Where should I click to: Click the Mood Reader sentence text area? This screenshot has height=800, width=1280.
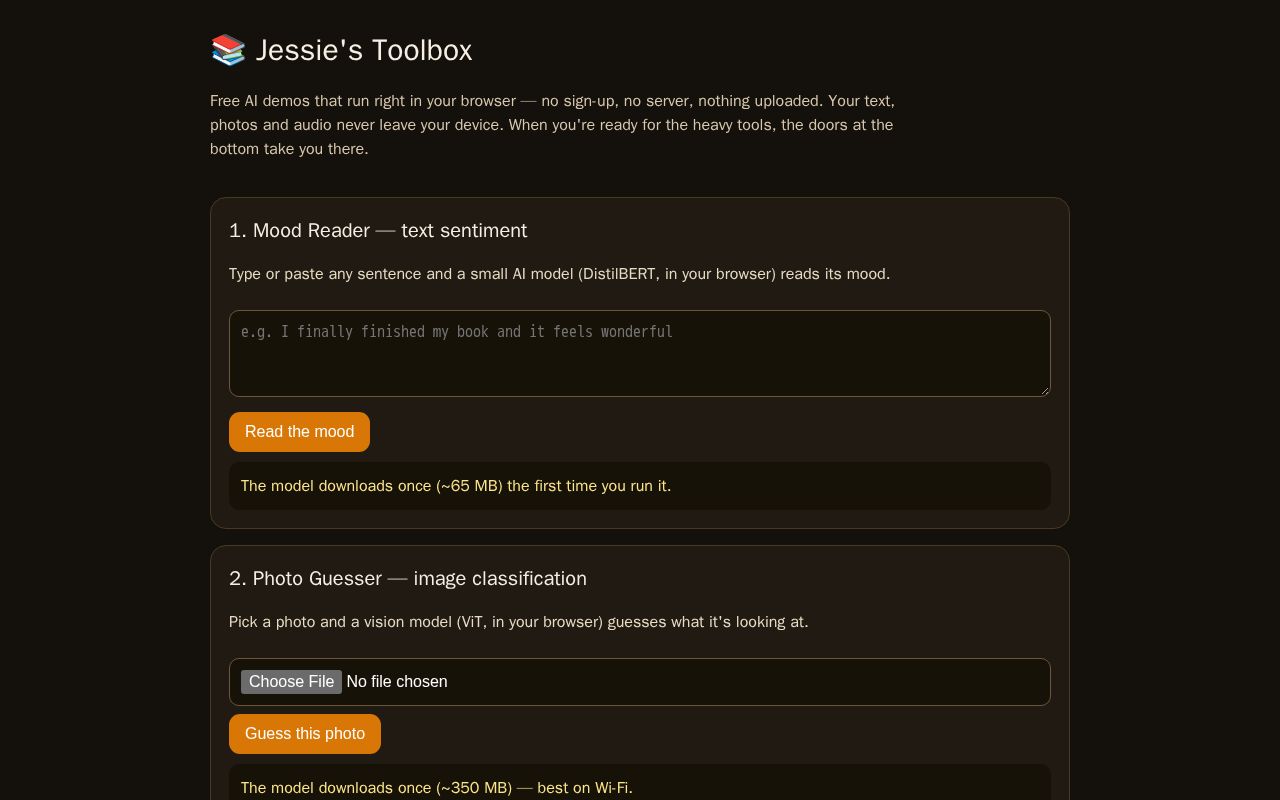(x=640, y=353)
